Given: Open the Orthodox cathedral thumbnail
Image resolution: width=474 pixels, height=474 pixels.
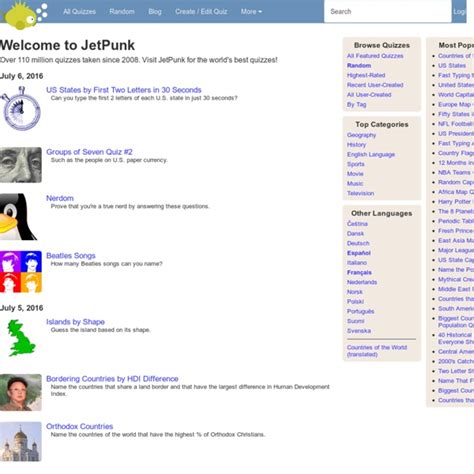Looking at the screenshot, I should [x=21, y=442].
